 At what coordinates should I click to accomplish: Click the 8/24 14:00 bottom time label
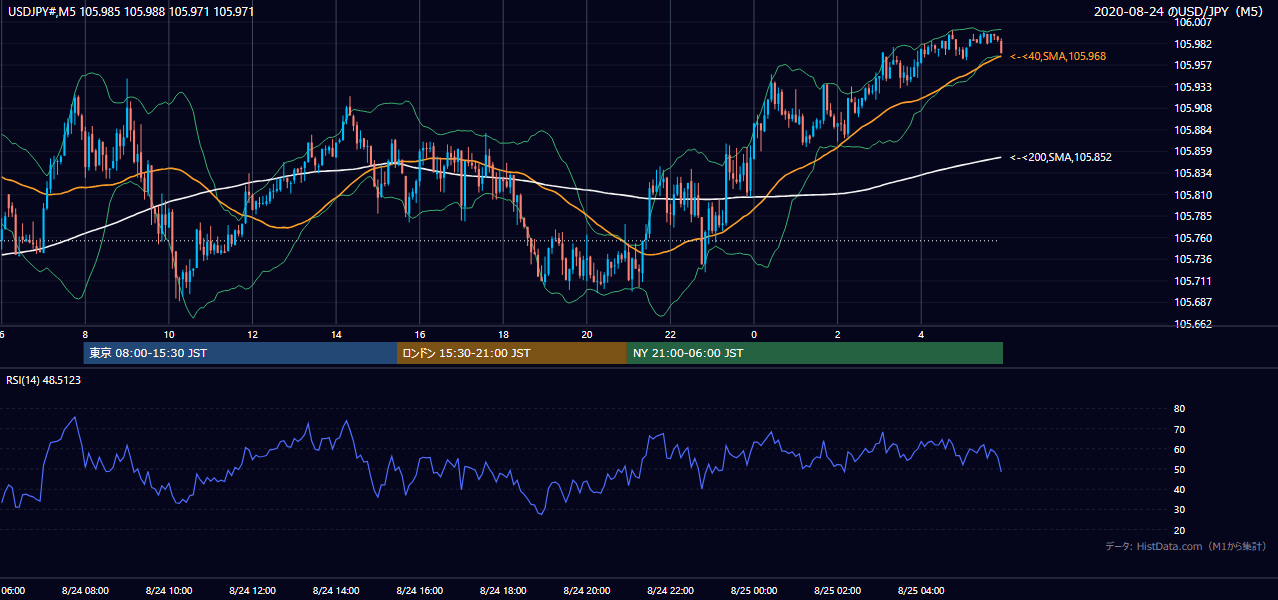[336, 590]
